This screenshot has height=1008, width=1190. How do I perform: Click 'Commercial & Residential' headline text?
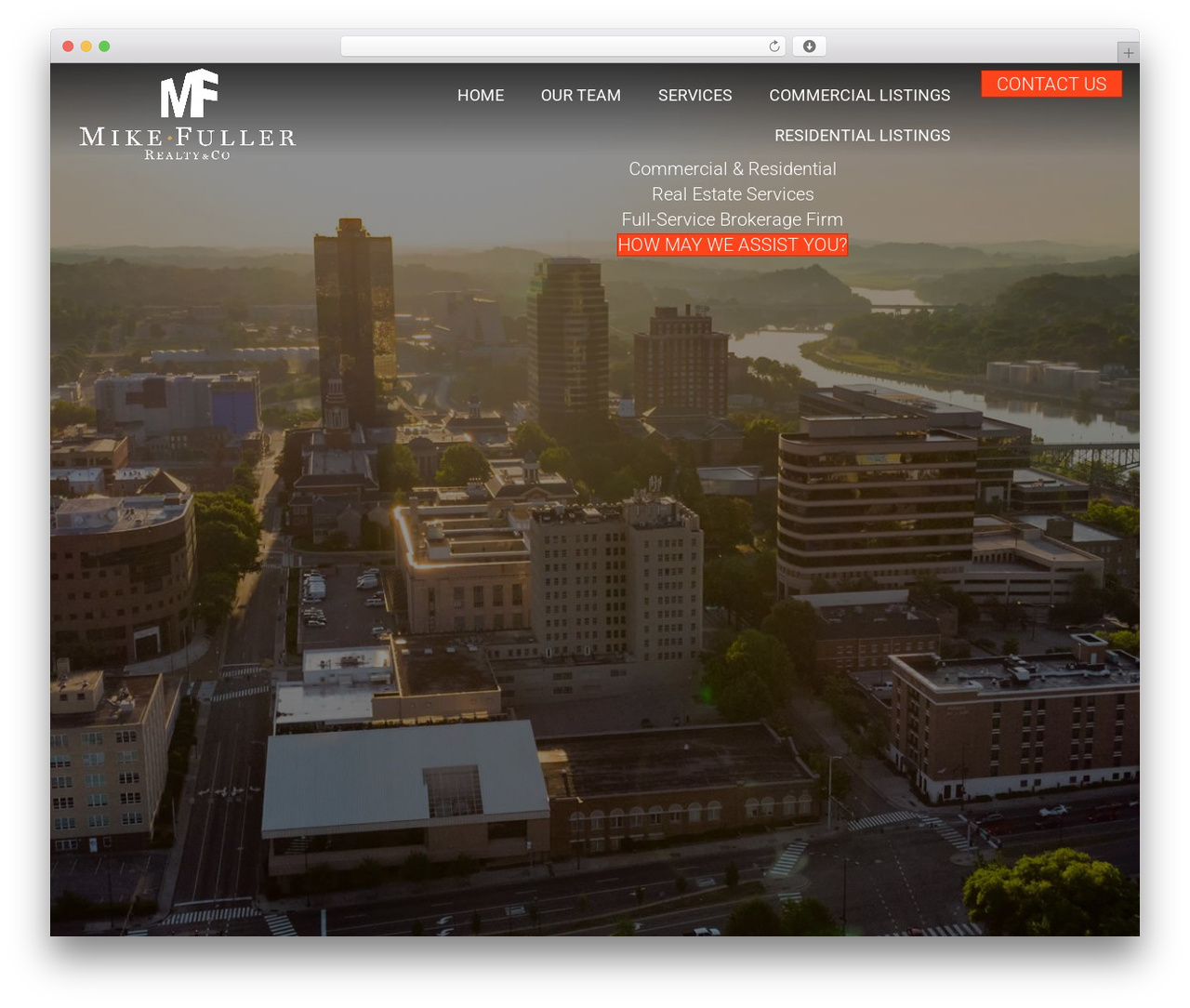[x=733, y=168]
